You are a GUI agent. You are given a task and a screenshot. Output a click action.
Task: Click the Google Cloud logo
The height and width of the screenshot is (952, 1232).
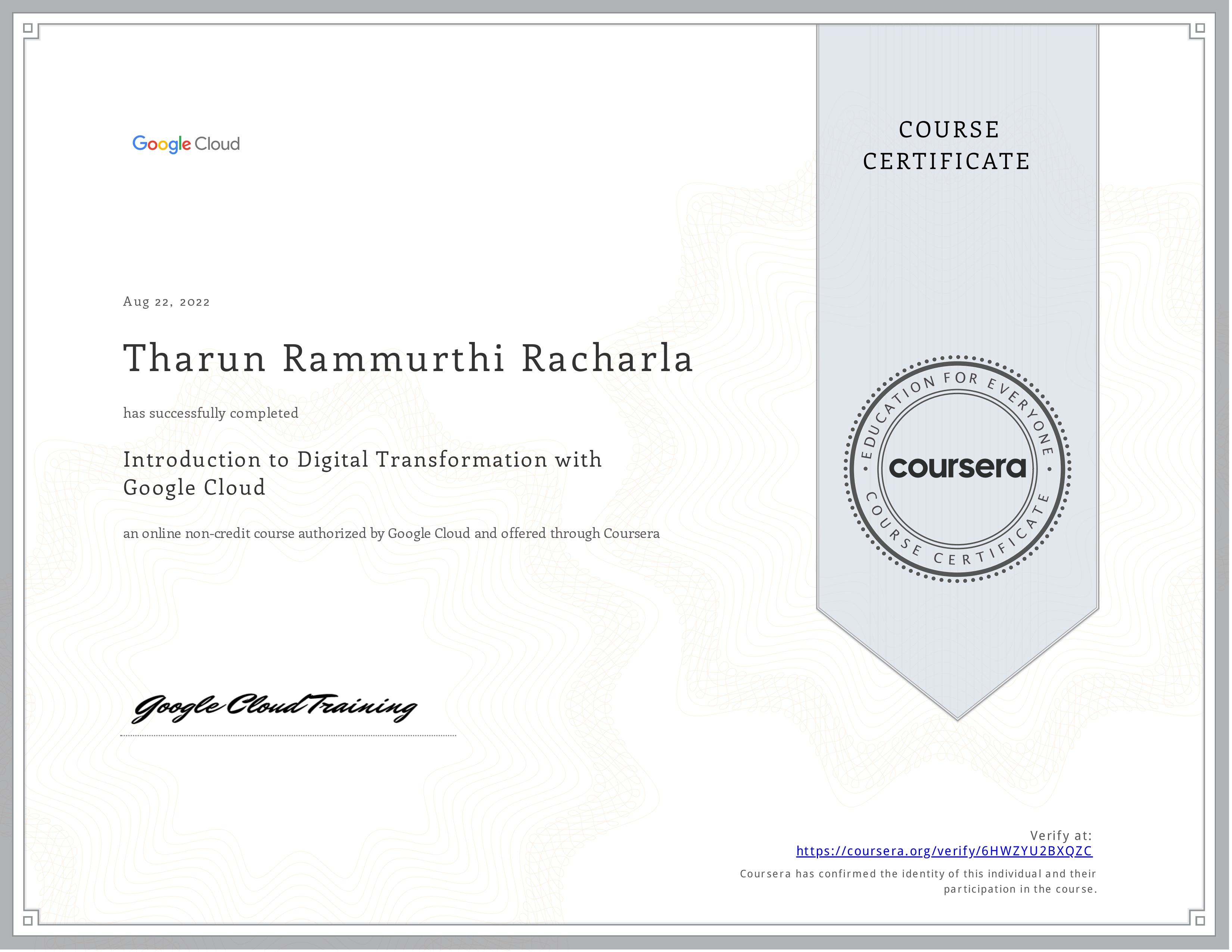(186, 144)
